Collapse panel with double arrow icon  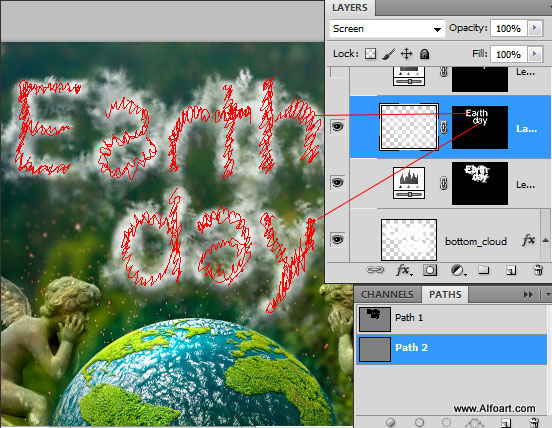pos(528,294)
